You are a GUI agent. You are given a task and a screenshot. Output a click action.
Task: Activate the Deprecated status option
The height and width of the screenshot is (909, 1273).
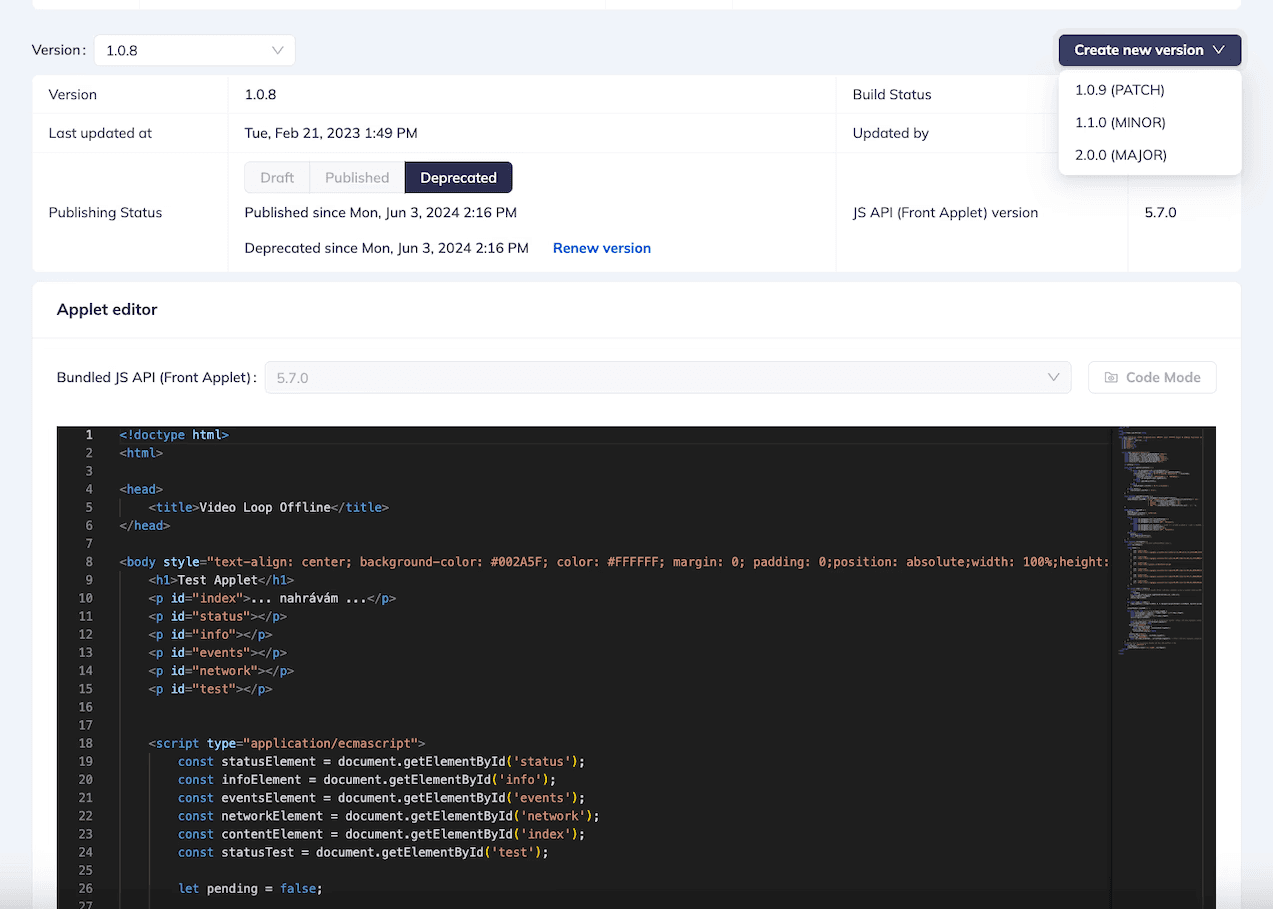click(458, 177)
